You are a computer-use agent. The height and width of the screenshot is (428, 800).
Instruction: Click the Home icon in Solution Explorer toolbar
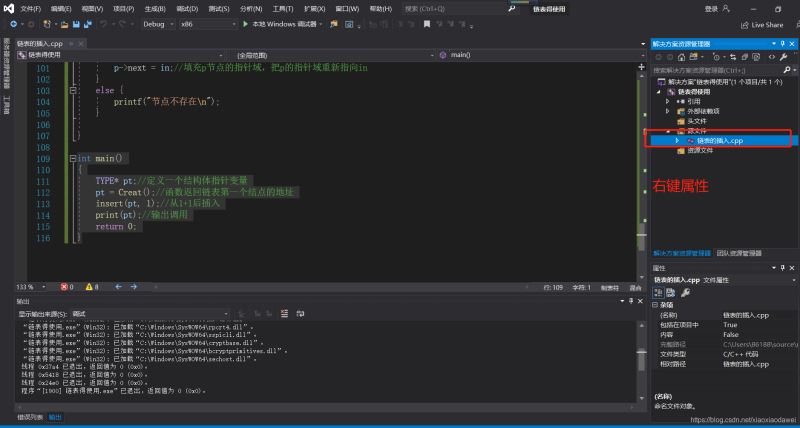(x=679, y=58)
